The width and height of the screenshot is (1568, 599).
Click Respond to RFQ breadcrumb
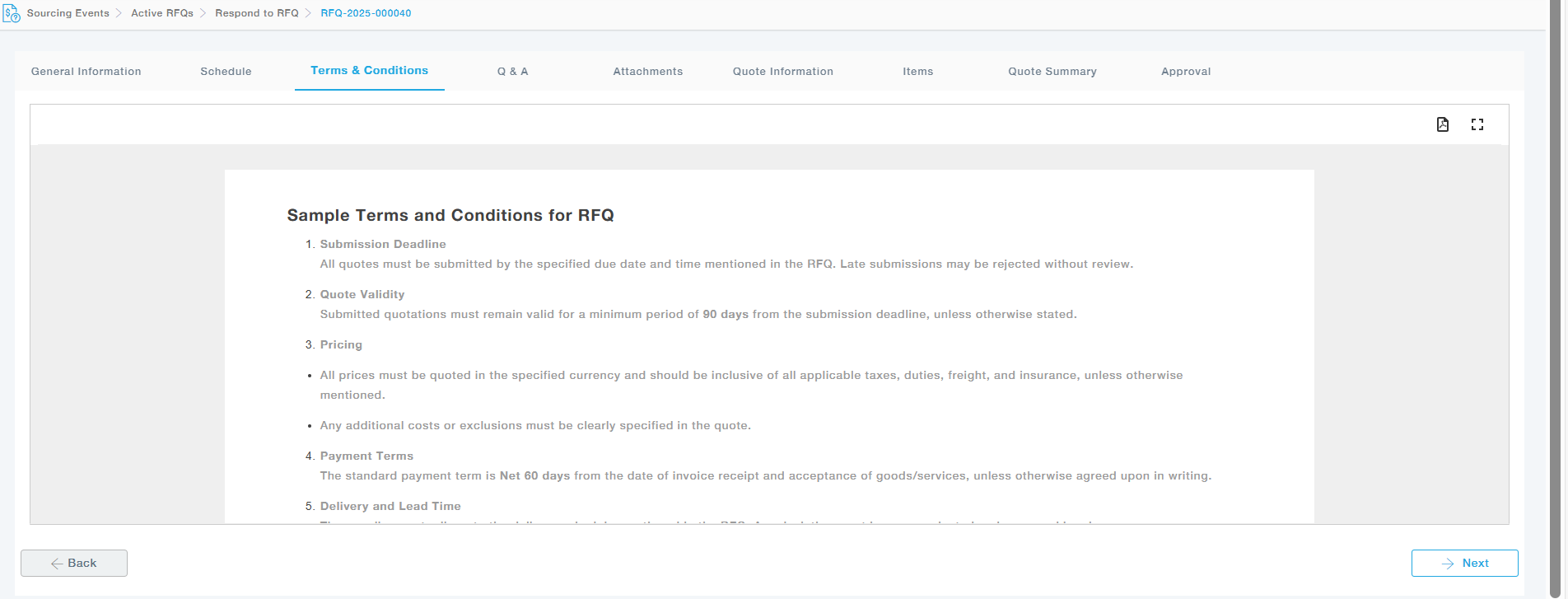pos(256,13)
